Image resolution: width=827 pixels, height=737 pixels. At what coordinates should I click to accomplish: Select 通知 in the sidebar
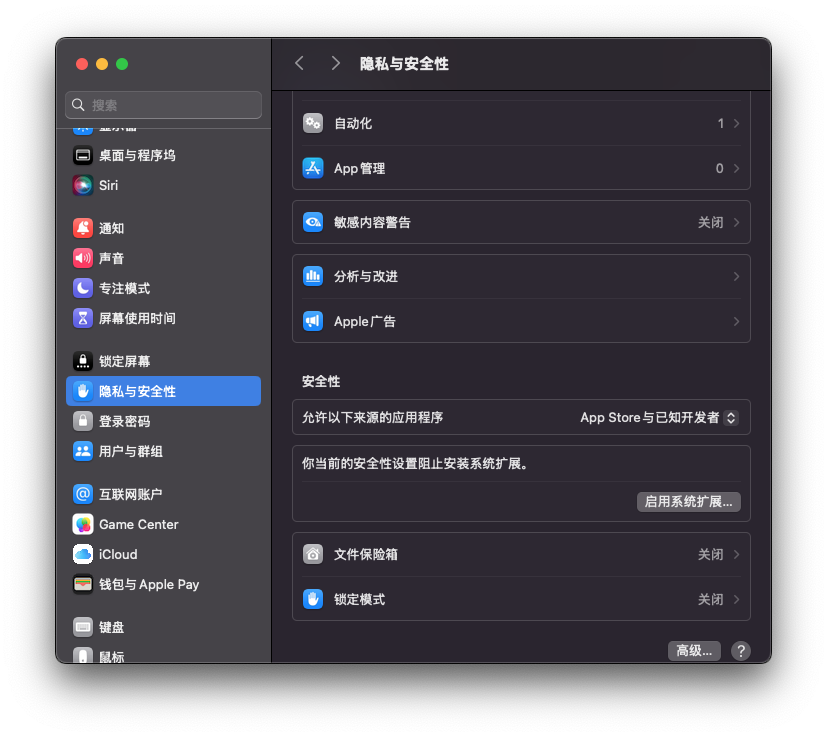coord(111,228)
